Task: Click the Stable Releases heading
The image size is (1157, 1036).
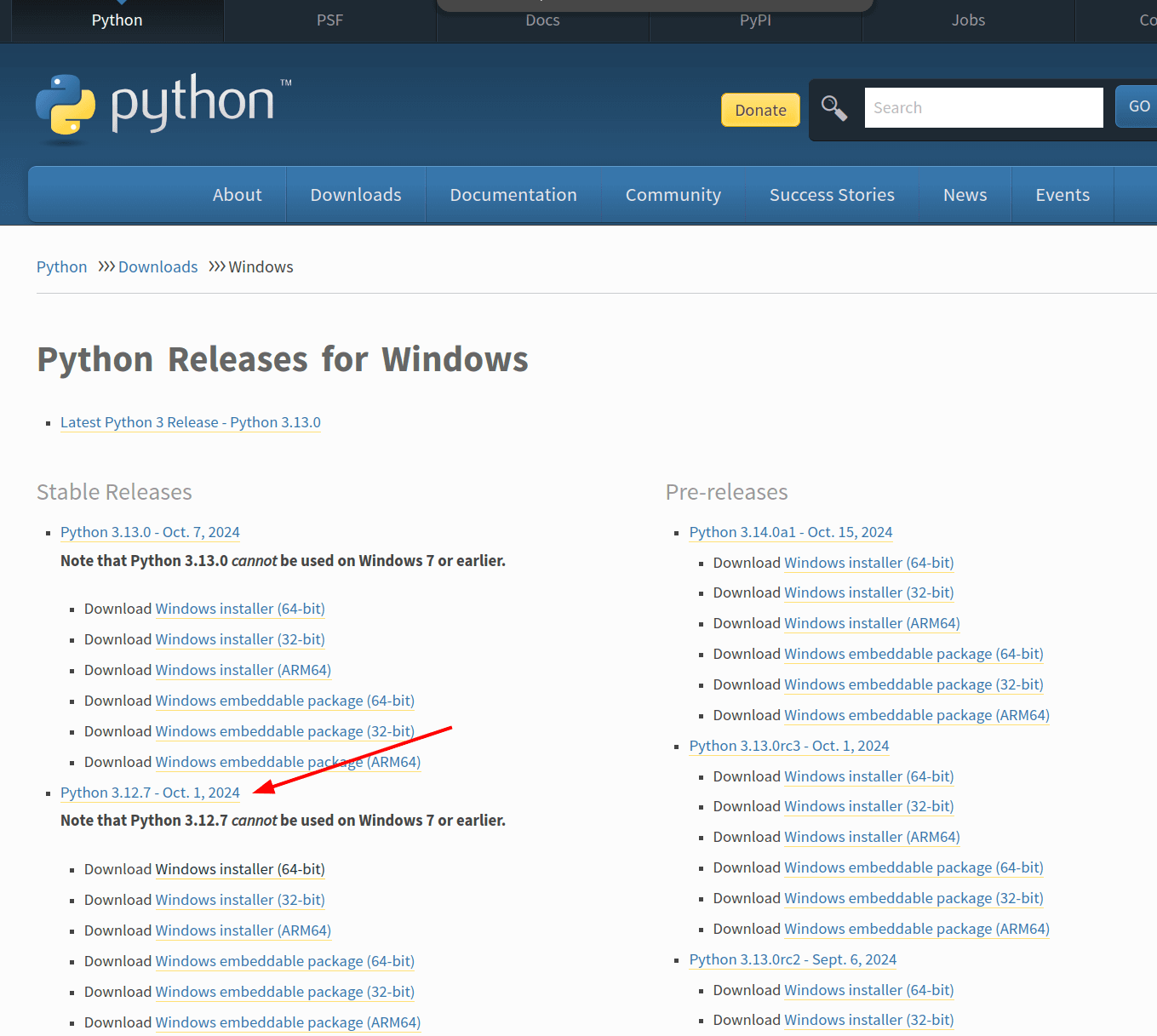Action: click(114, 492)
